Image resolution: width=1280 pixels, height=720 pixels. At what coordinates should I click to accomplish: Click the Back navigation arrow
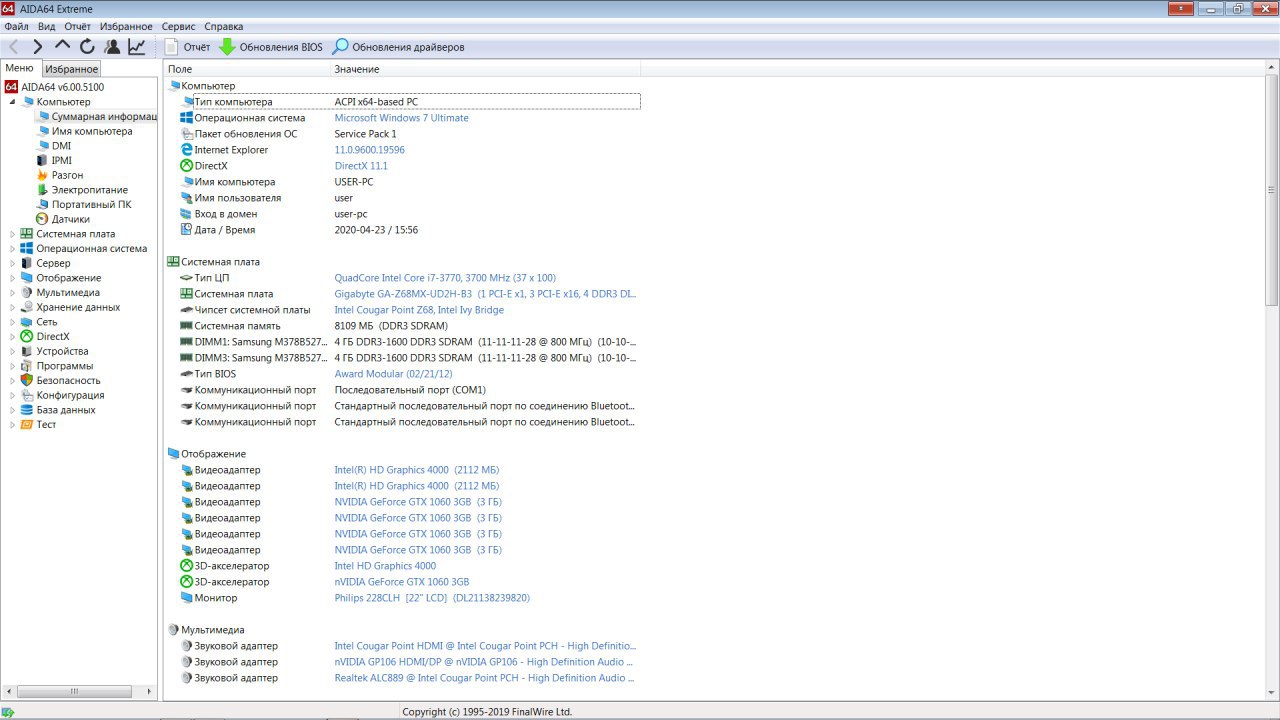click(14, 47)
